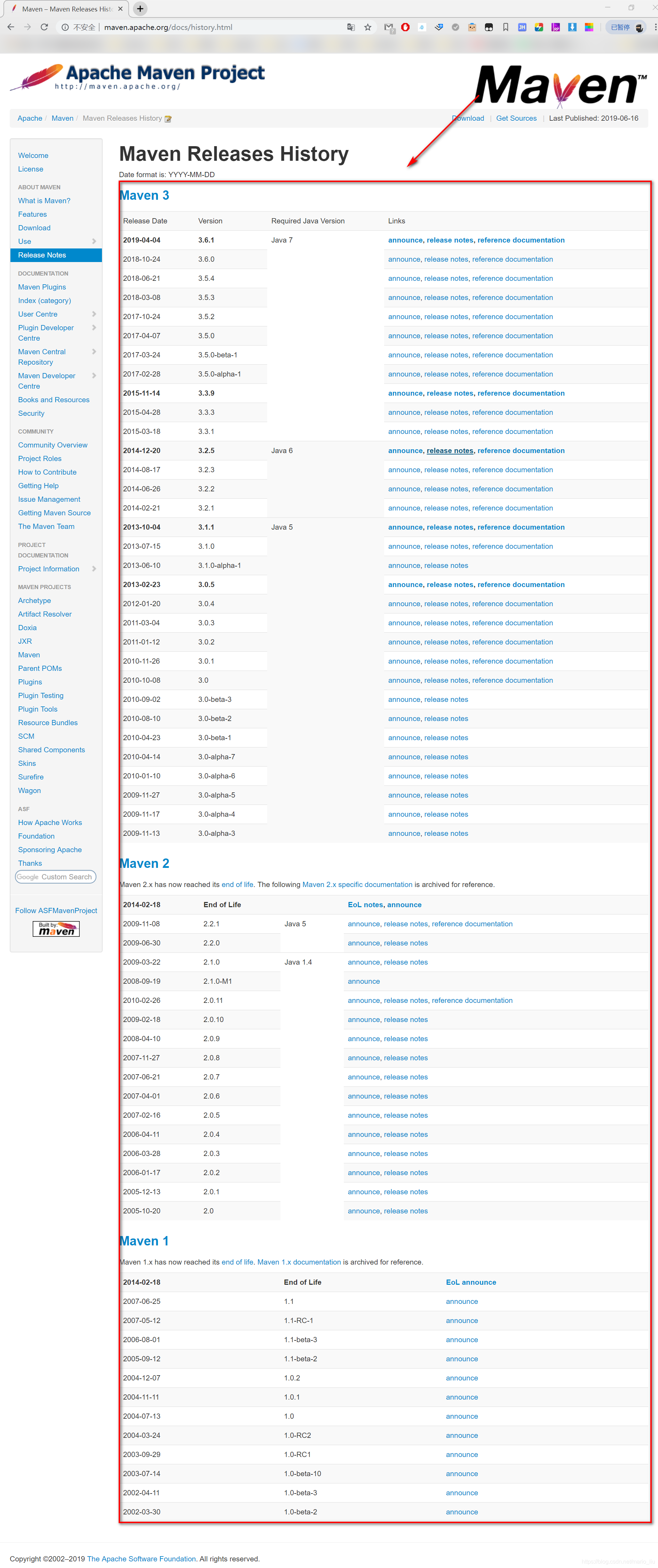Screen dimensions: 658x1568
Task: Open Maven 1.x documentation link
Action: [x=299, y=1262]
